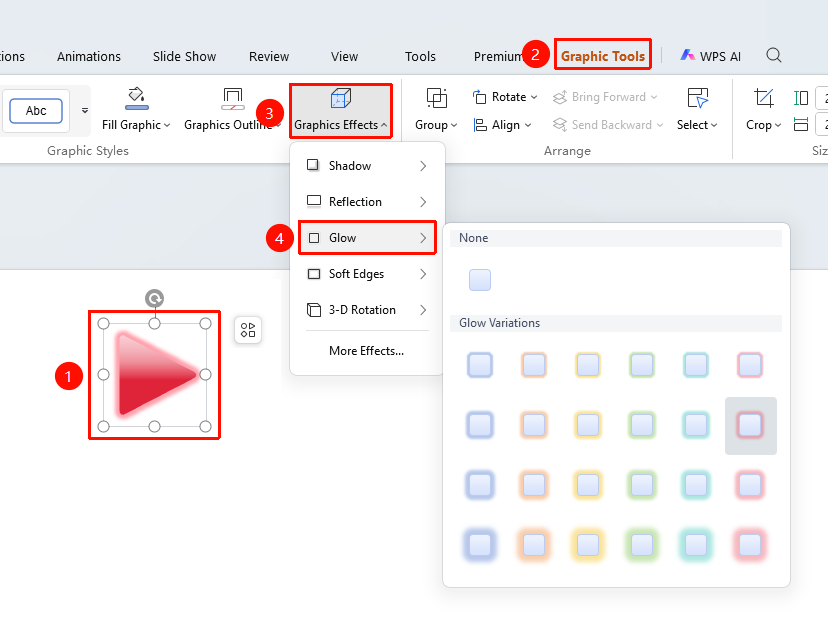The width and height of the screenshot is (828, 621).
Task: Open the Reflection submenu
Action: click(x=367, y=202)
